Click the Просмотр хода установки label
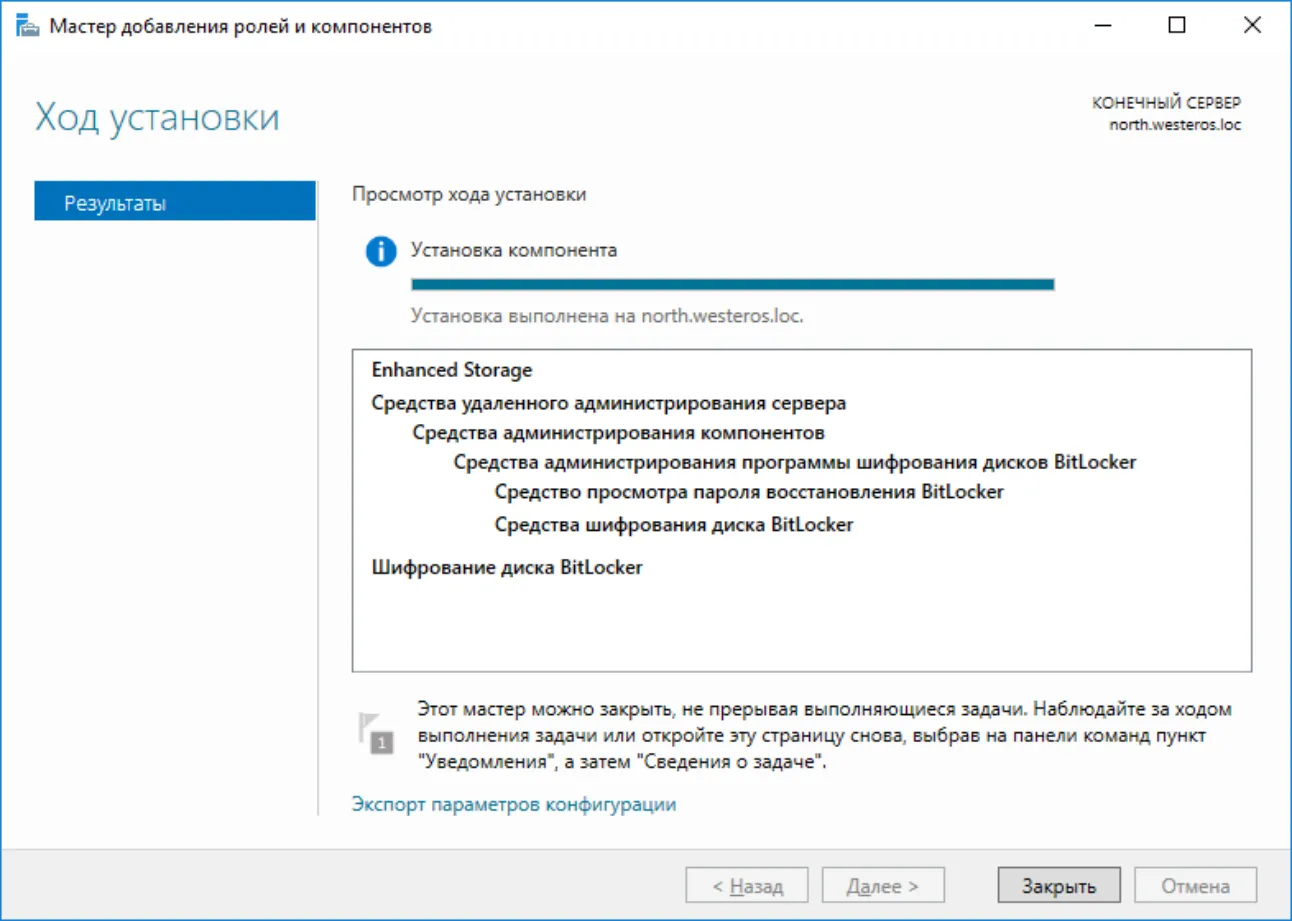The width and height of the screenshot is (1292, 921). pos(469,194)
